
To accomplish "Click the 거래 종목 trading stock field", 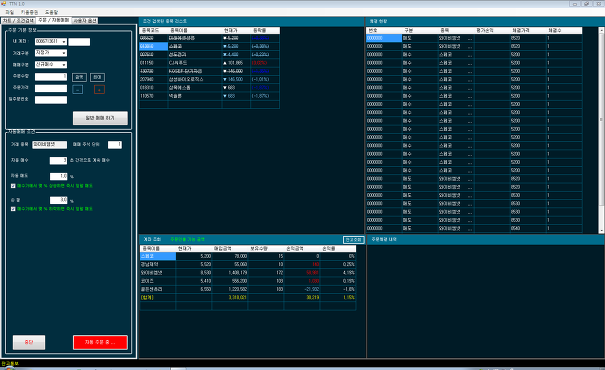I will point(49,145).
